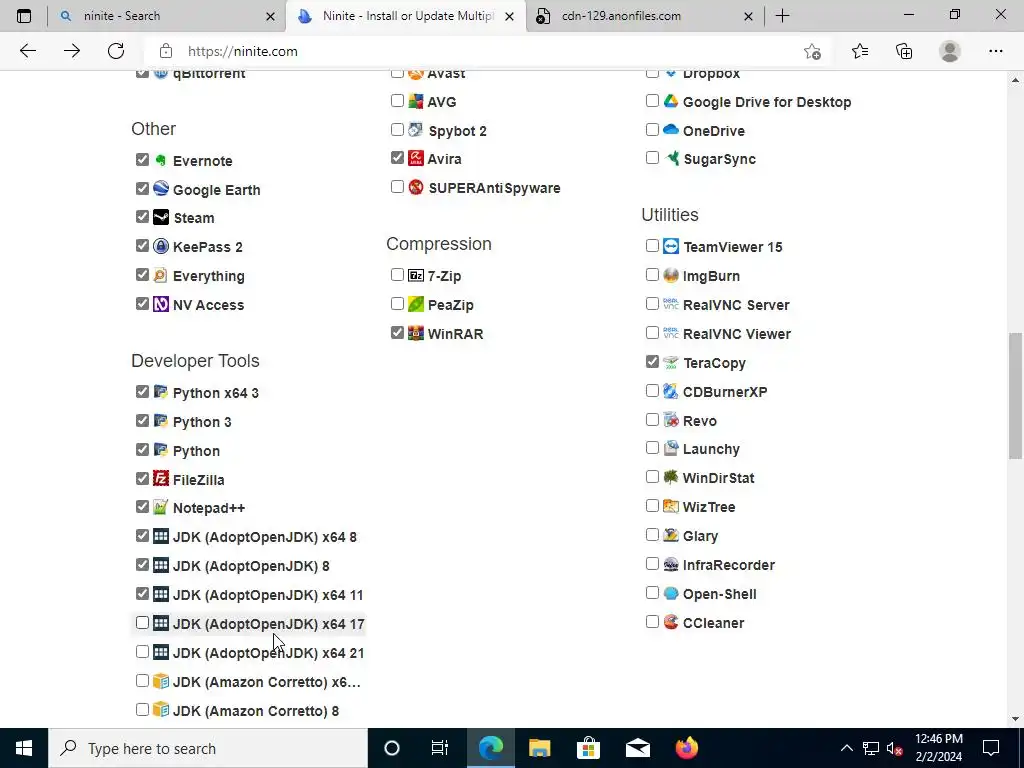Check the JDK (AdoptOpenJDK) x64 17 checkbox
Image resolution: width=1024 pixels, height=768 pixels.
[x=142, y=622]
